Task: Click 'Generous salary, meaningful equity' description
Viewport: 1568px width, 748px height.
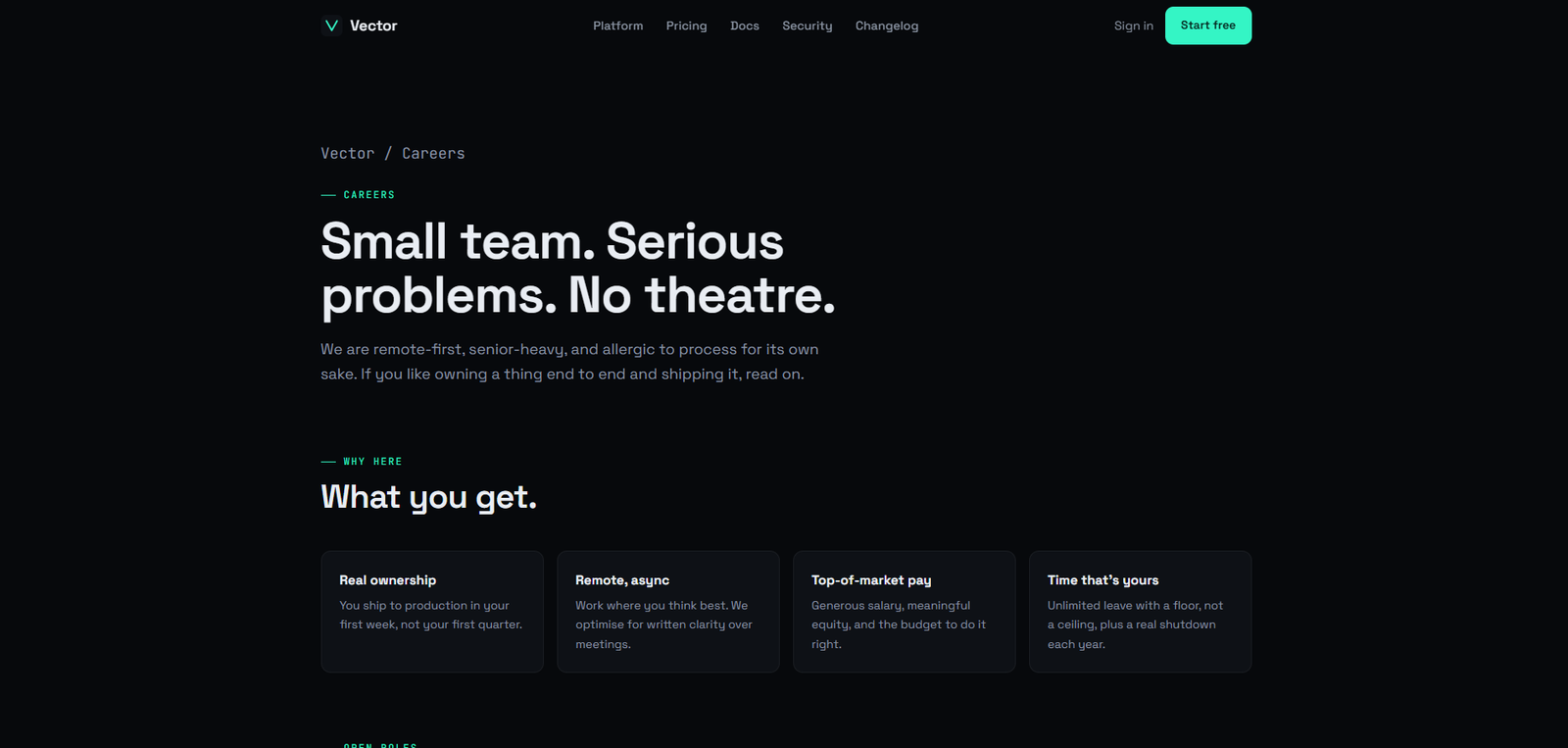Action: coord(899,624)
